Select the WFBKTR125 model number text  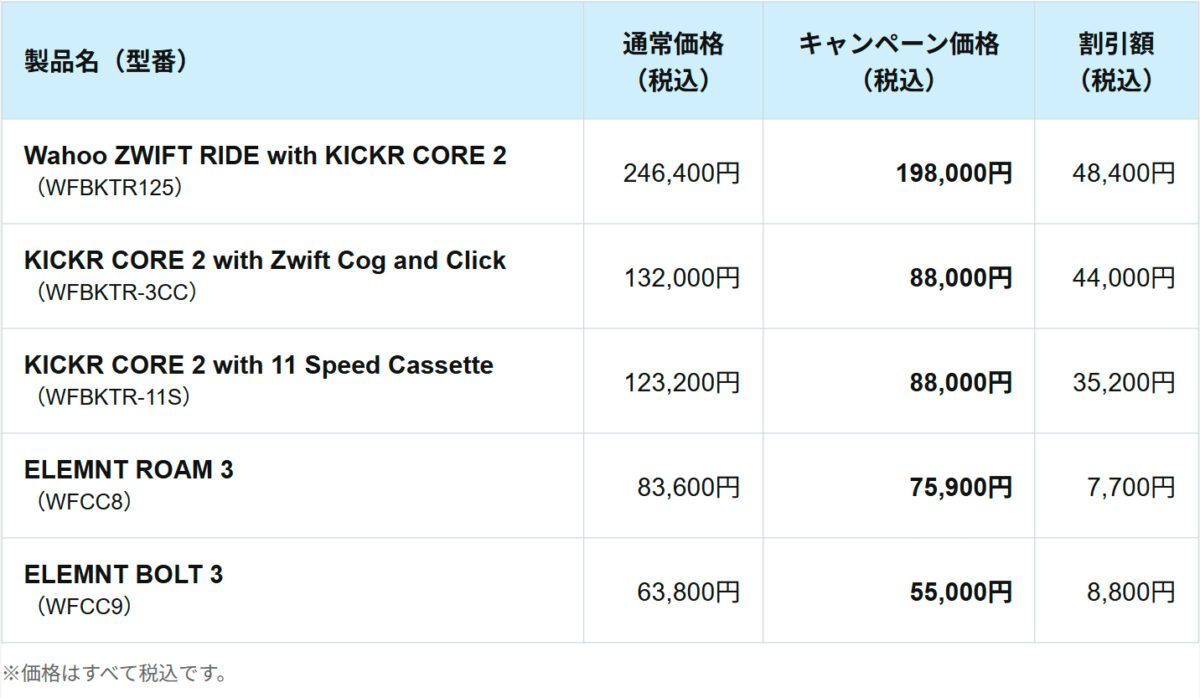(107, 187)
